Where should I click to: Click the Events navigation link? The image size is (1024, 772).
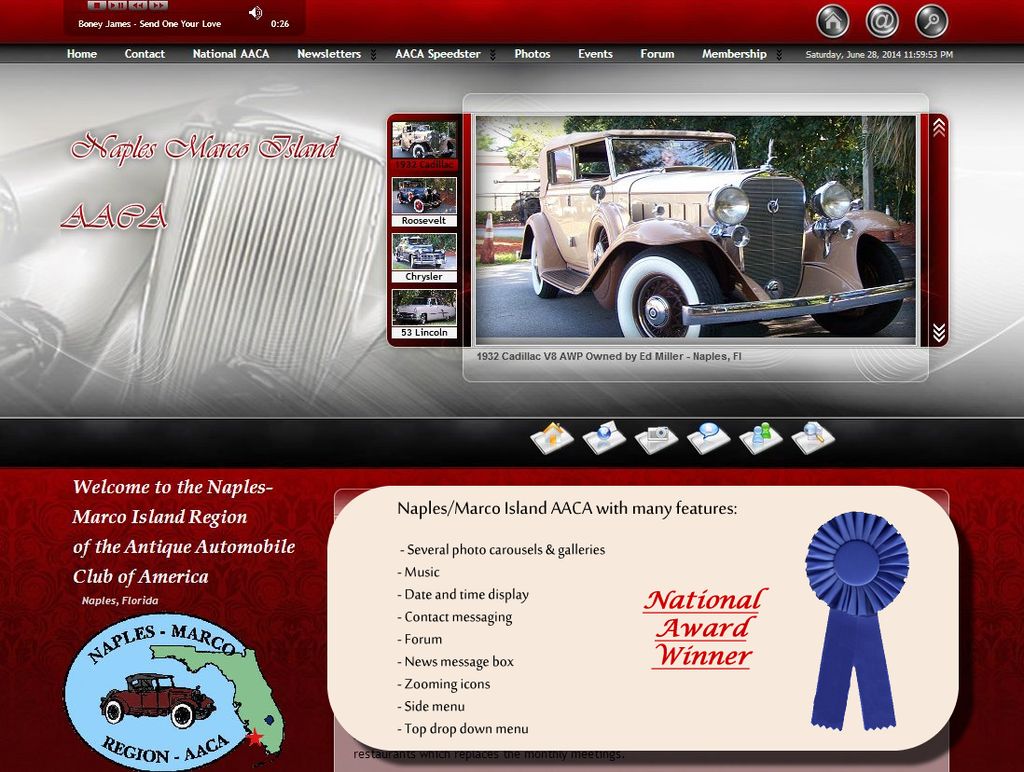(x=595, y=54)
